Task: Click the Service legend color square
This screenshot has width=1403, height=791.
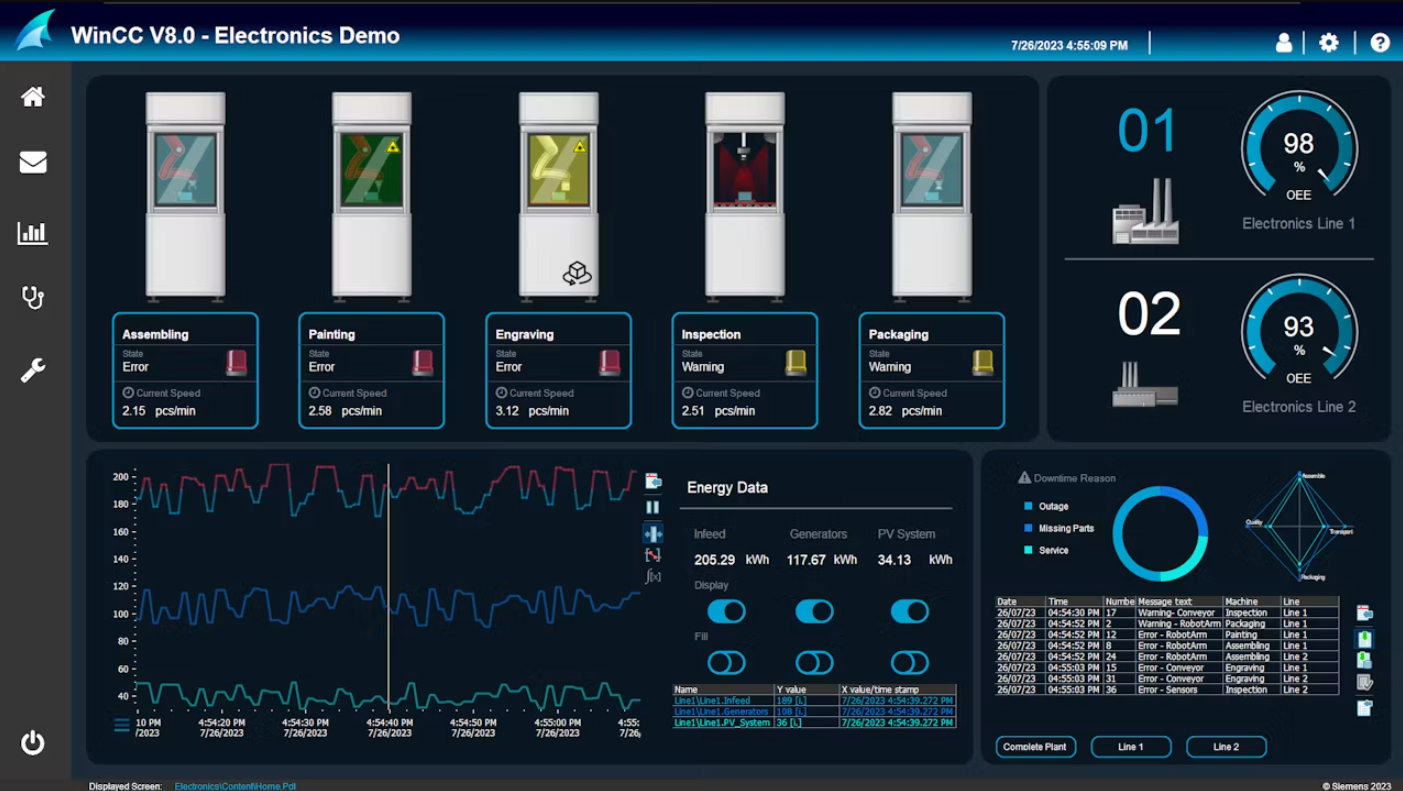Action: 1028,550
